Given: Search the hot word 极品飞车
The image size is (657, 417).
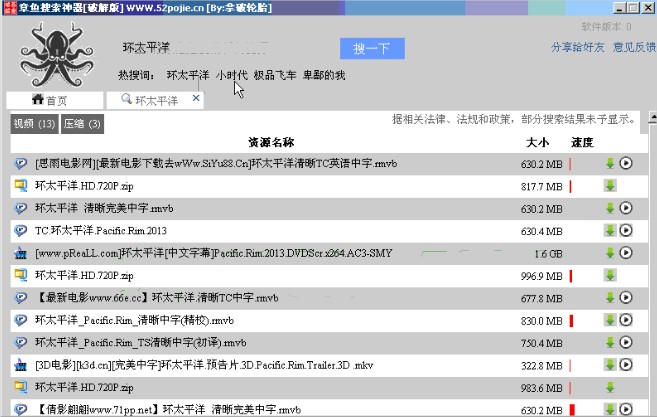Looking at the screenshot, I should [x=275, y=75].
